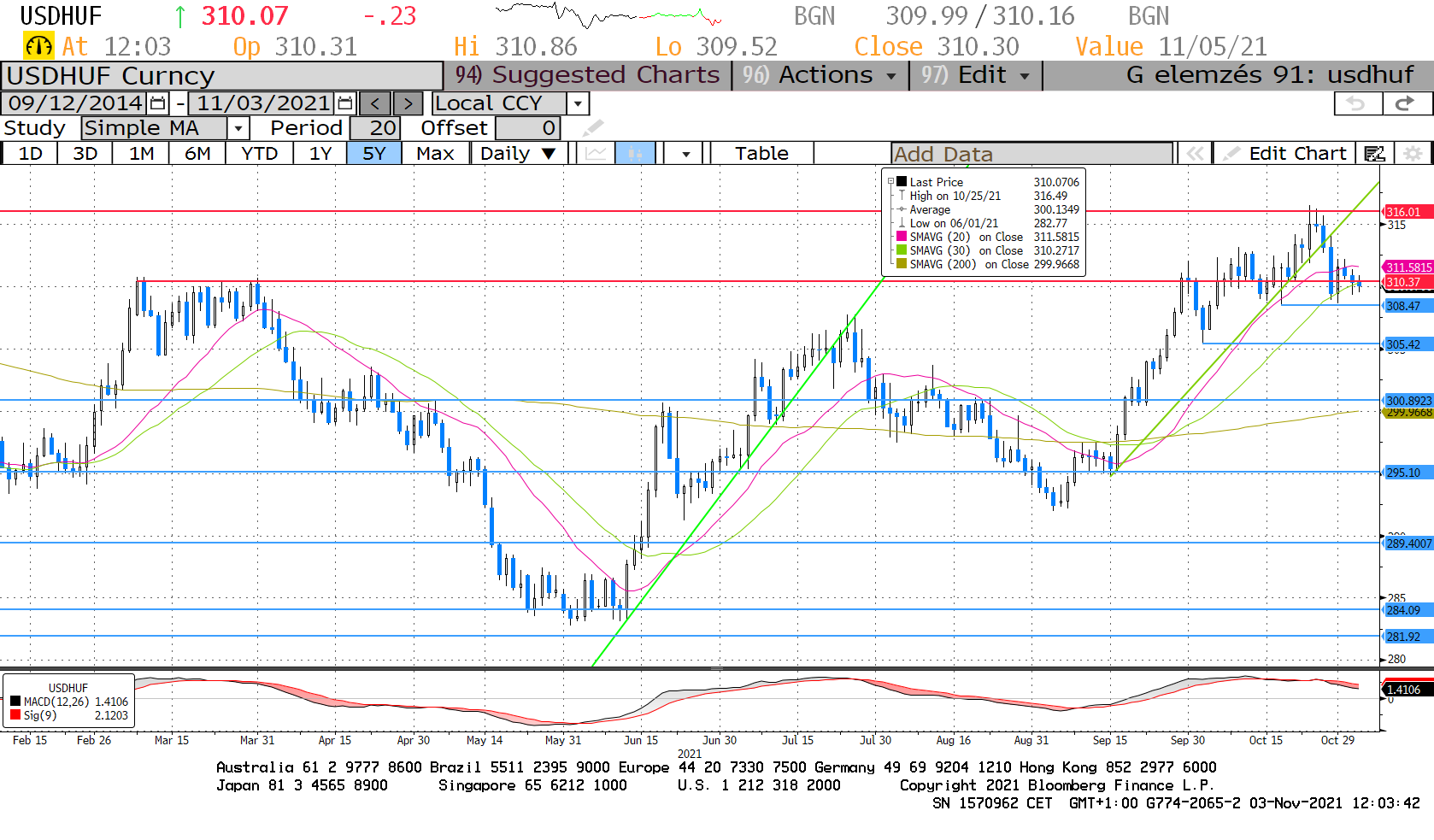
Task: Click the redo arrow button
Action: [1406, 103]
